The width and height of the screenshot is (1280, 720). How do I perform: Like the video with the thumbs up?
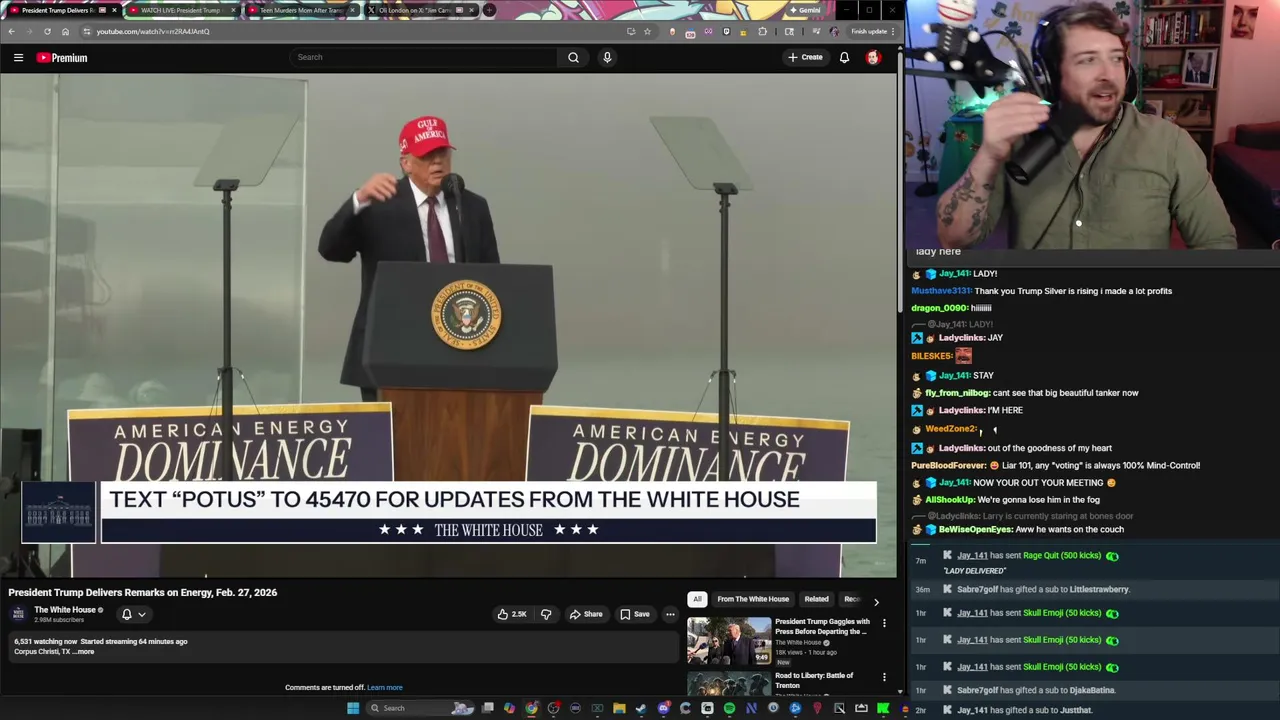(x=512, y=614)
